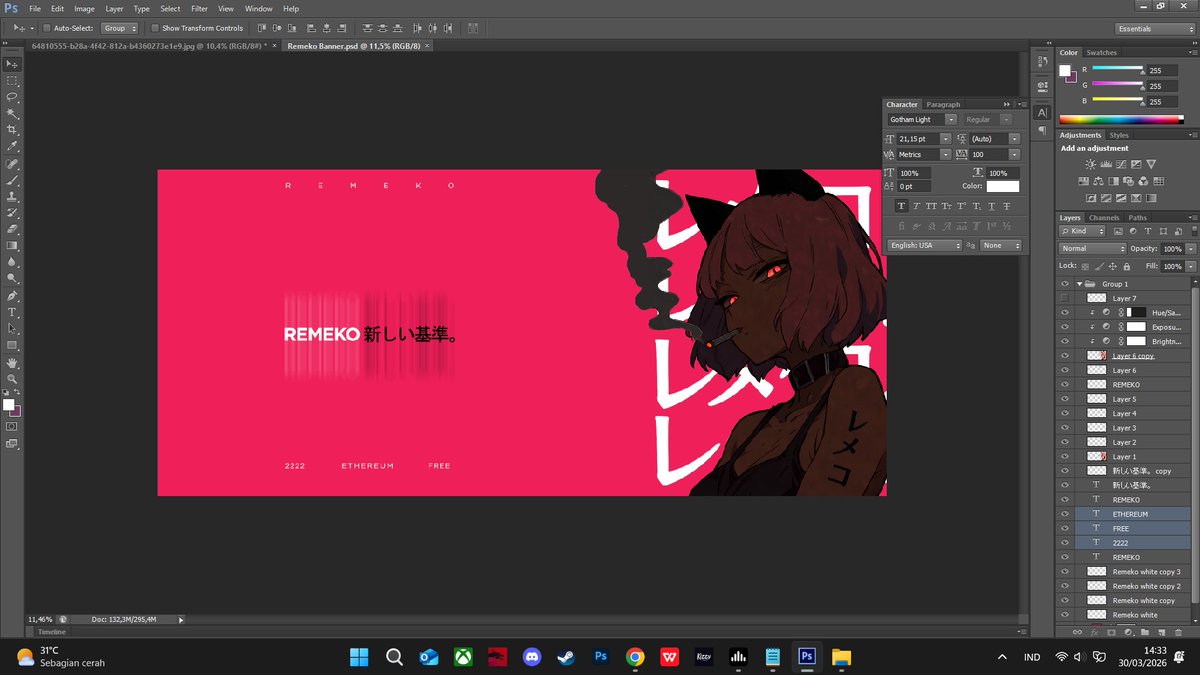Screen dimensions: 1200x675
Task: Open Discord from the taskbar
Action: point(531,657)
